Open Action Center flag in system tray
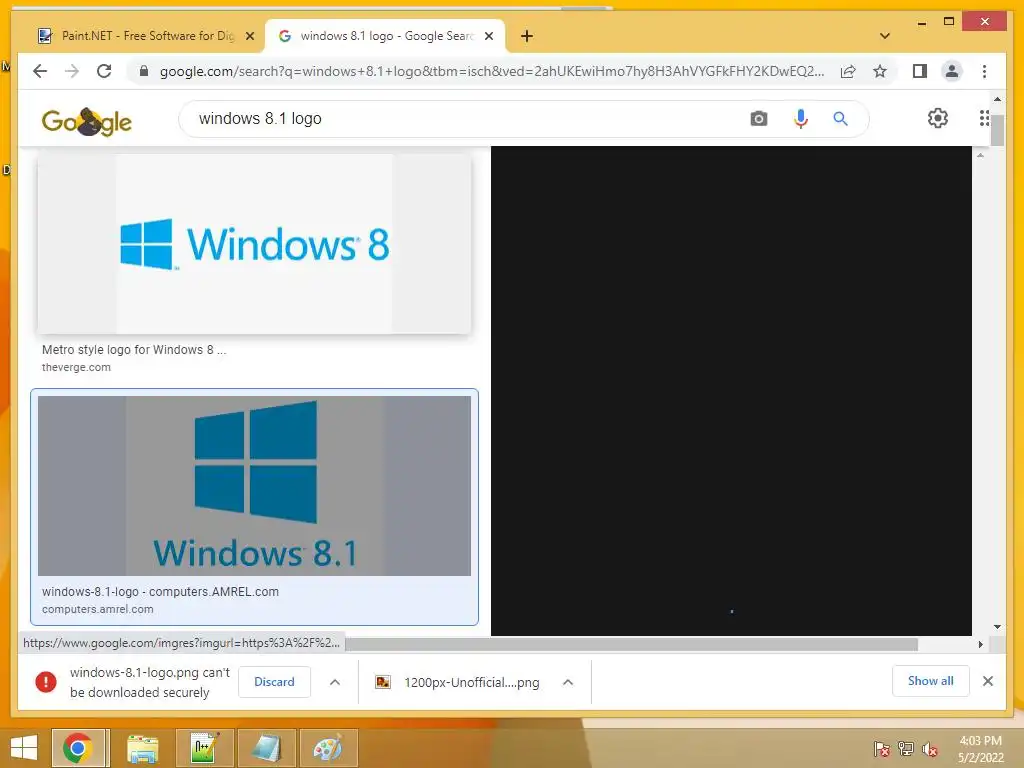Viewport: 1024px width, 768px height. pos(881,749)
